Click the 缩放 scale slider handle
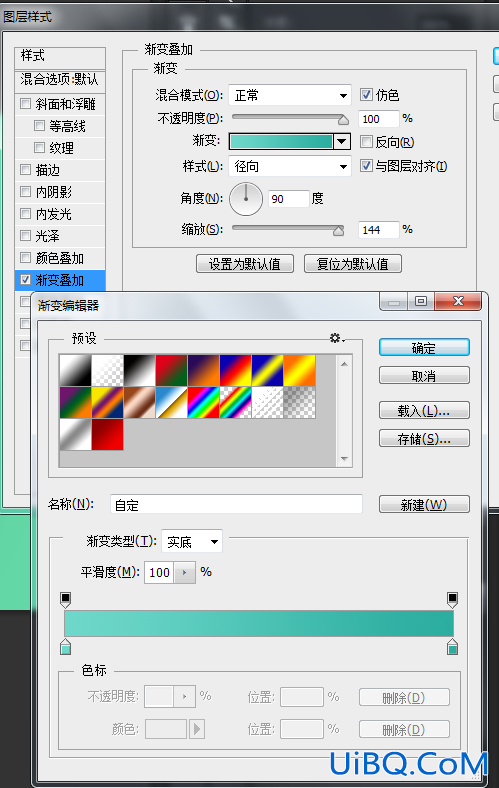 click(x=339, y=231)
